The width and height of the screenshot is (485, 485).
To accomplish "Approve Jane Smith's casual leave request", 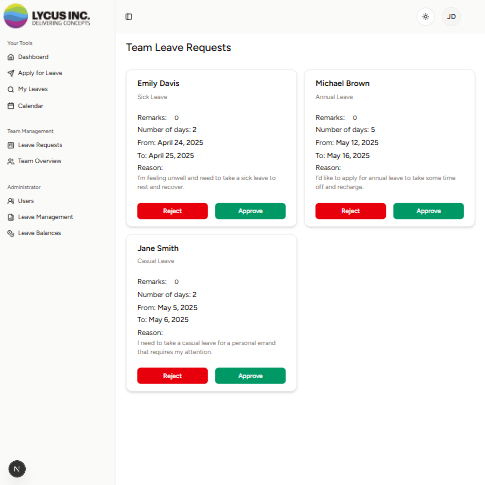I will [x=250, y=376].
